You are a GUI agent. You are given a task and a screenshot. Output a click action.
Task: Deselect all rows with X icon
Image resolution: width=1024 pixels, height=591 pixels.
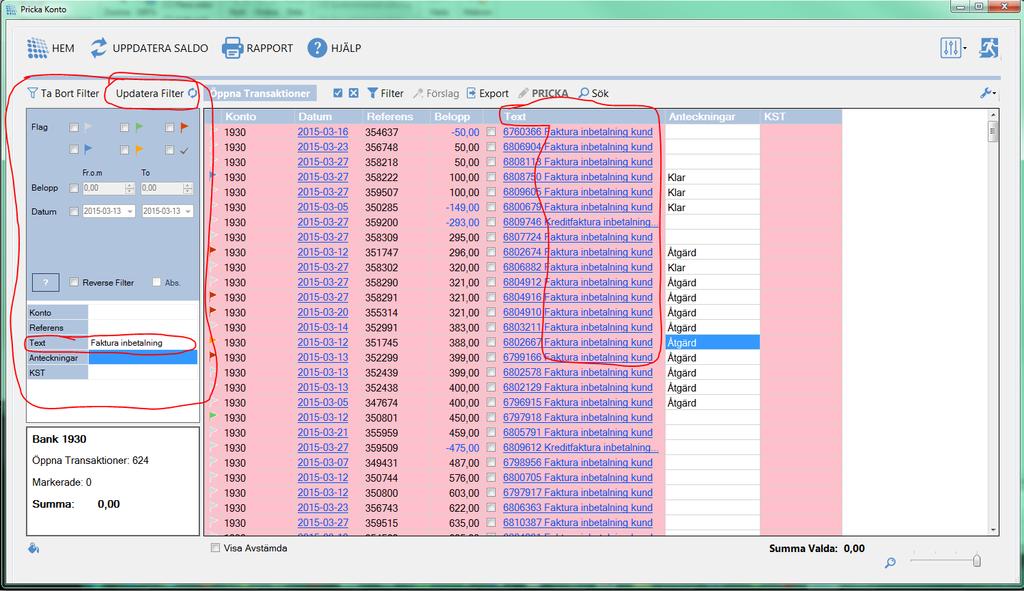[353, 93]
